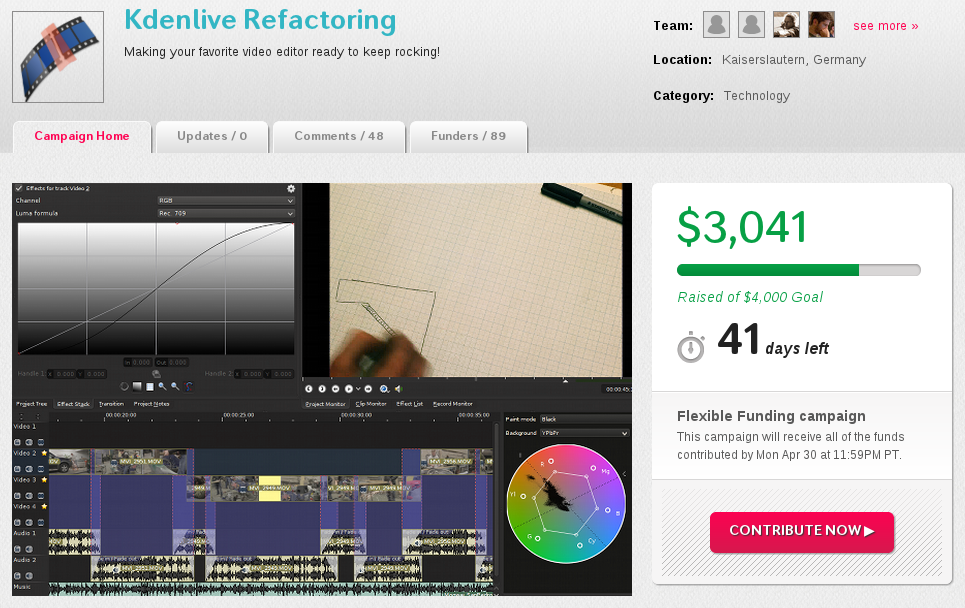
Task: Click the grid lines icon below the curve
Action: point(150,386)
